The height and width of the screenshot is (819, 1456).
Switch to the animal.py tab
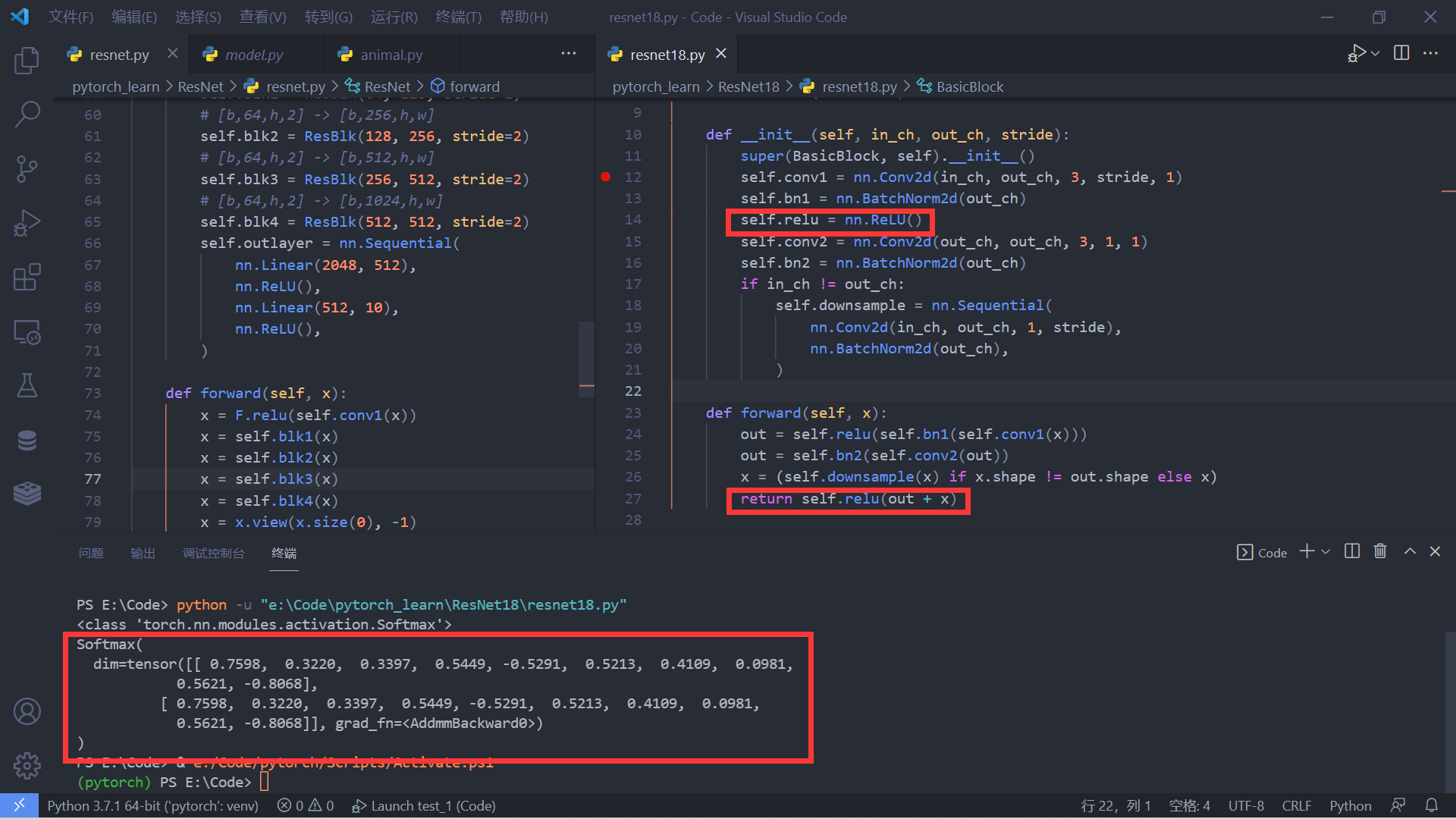pyautogui.click(x=391, y=55)
